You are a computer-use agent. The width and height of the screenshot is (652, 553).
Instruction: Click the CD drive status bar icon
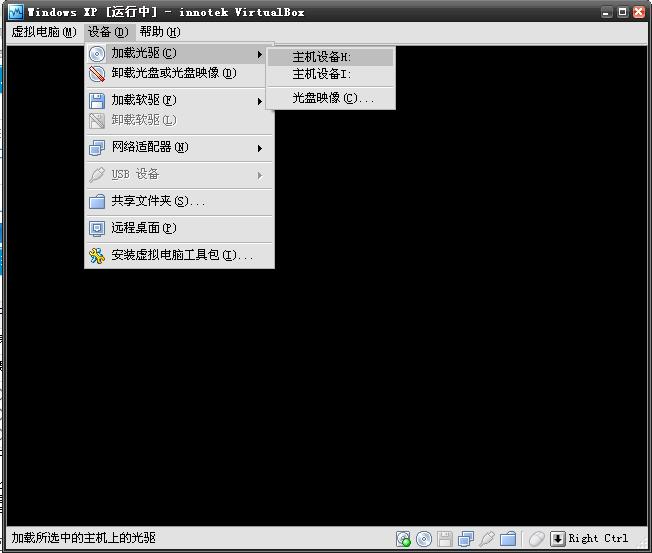pyautogui.click(x=424, y=539)
